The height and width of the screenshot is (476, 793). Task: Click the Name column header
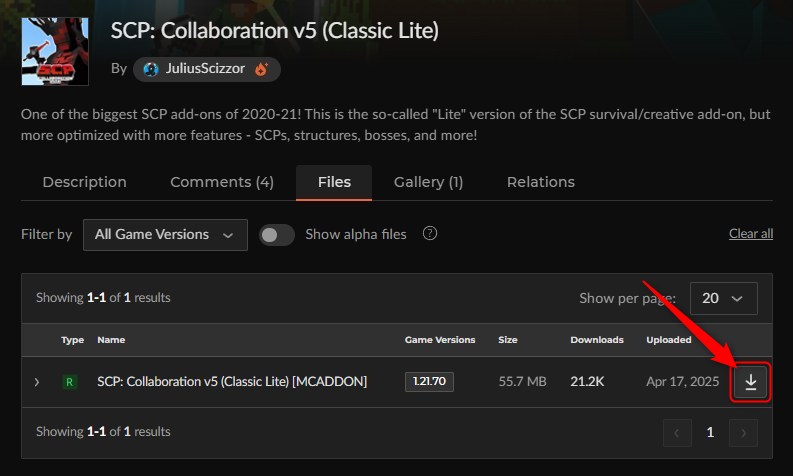click(111, 340)
